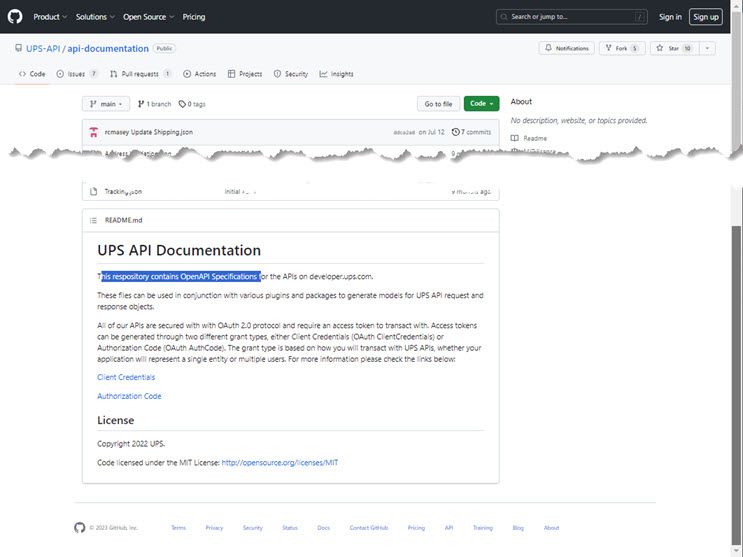
Task: Expand the Product menu
Action: tap(50, 17)
